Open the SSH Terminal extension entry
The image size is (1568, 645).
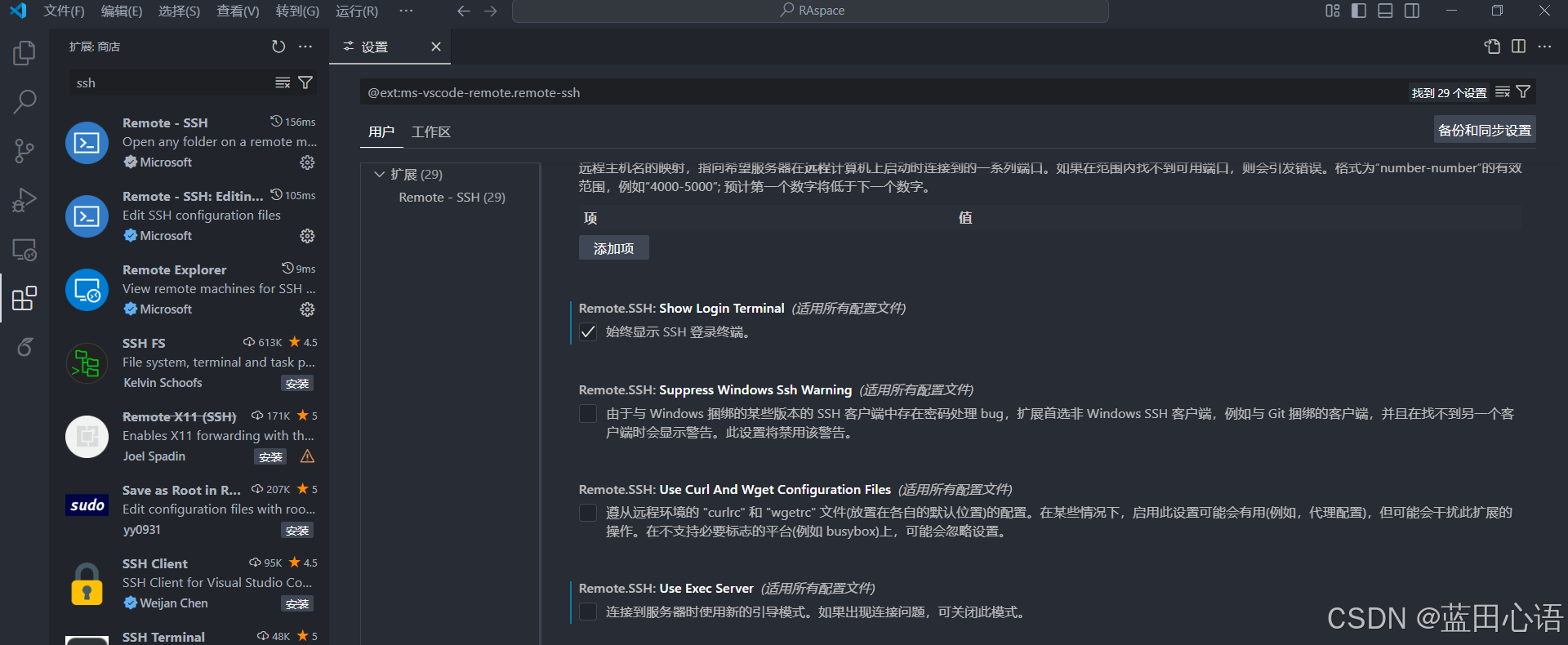point(189,637)
